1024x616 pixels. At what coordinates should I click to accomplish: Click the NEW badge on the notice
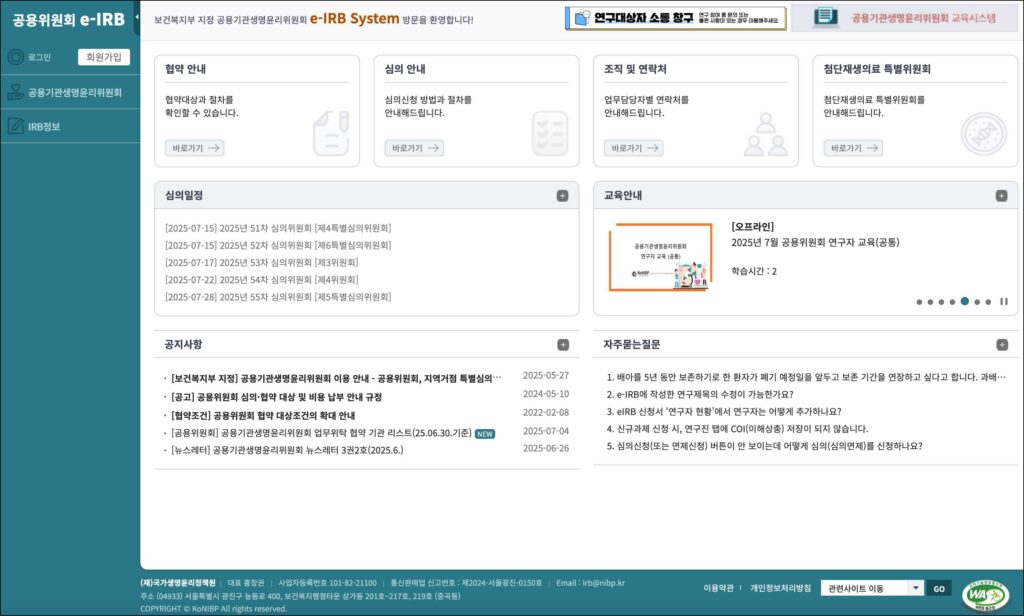[x=485, y=434]
